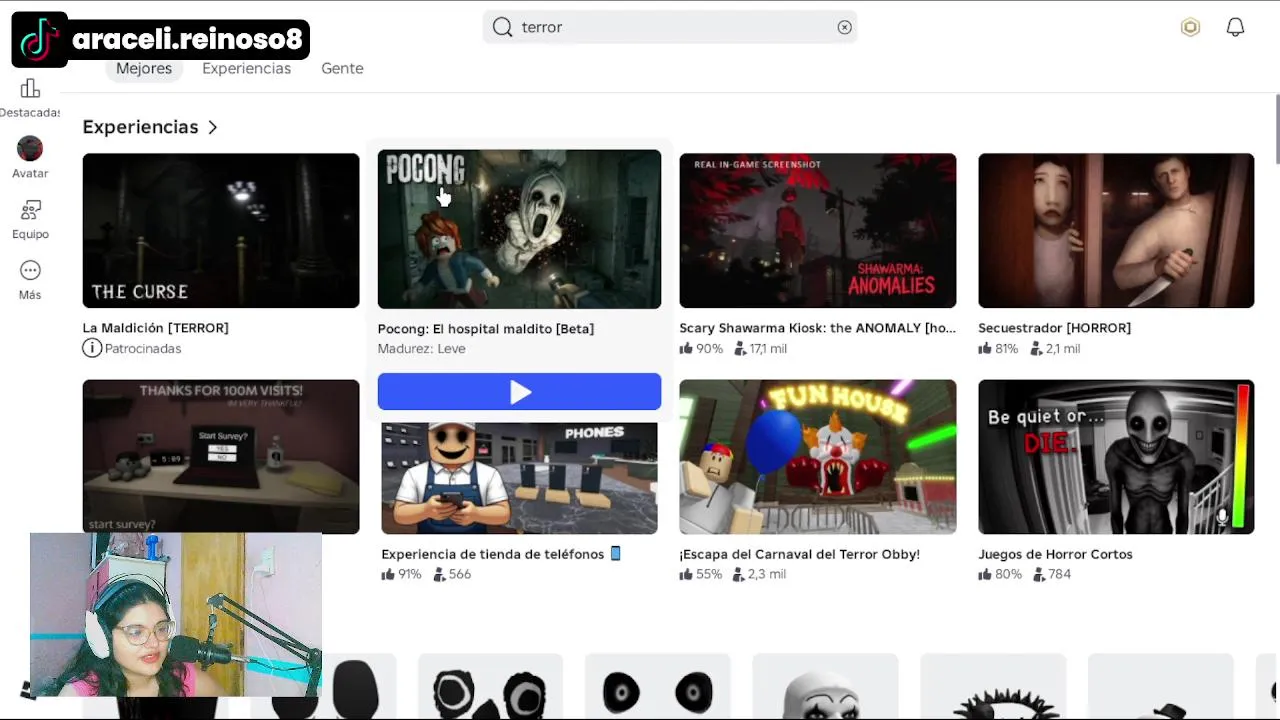
Task: Open the notifications bell
Action: point(1236,27)
